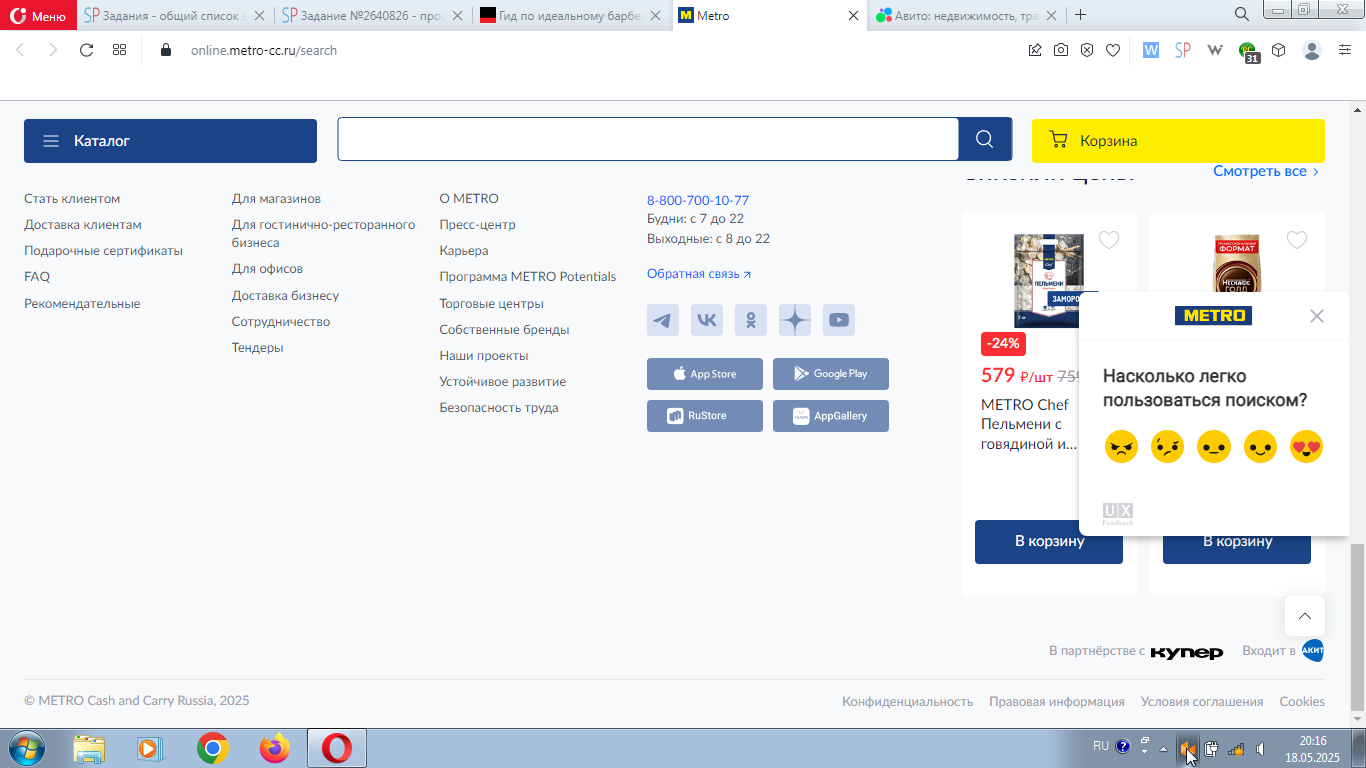The height and width of the screenshot is (768, 1366).
Task: Open the Speed Dial grid icon
Action: [119, 50]
